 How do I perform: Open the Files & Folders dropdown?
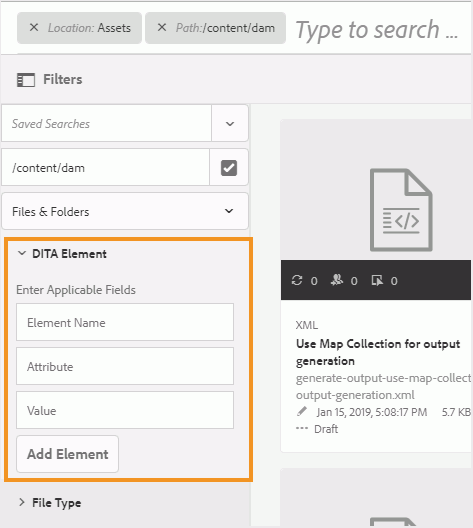[125, 211]
